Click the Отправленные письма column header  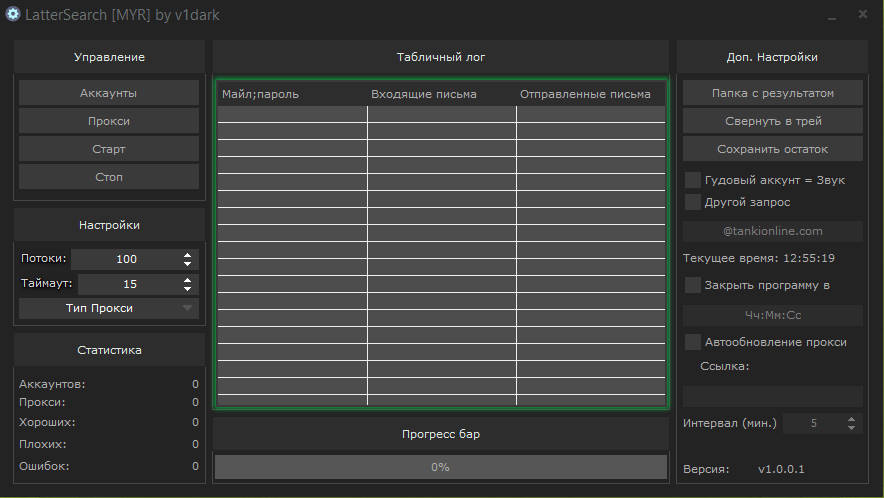(x=590, y=94)
